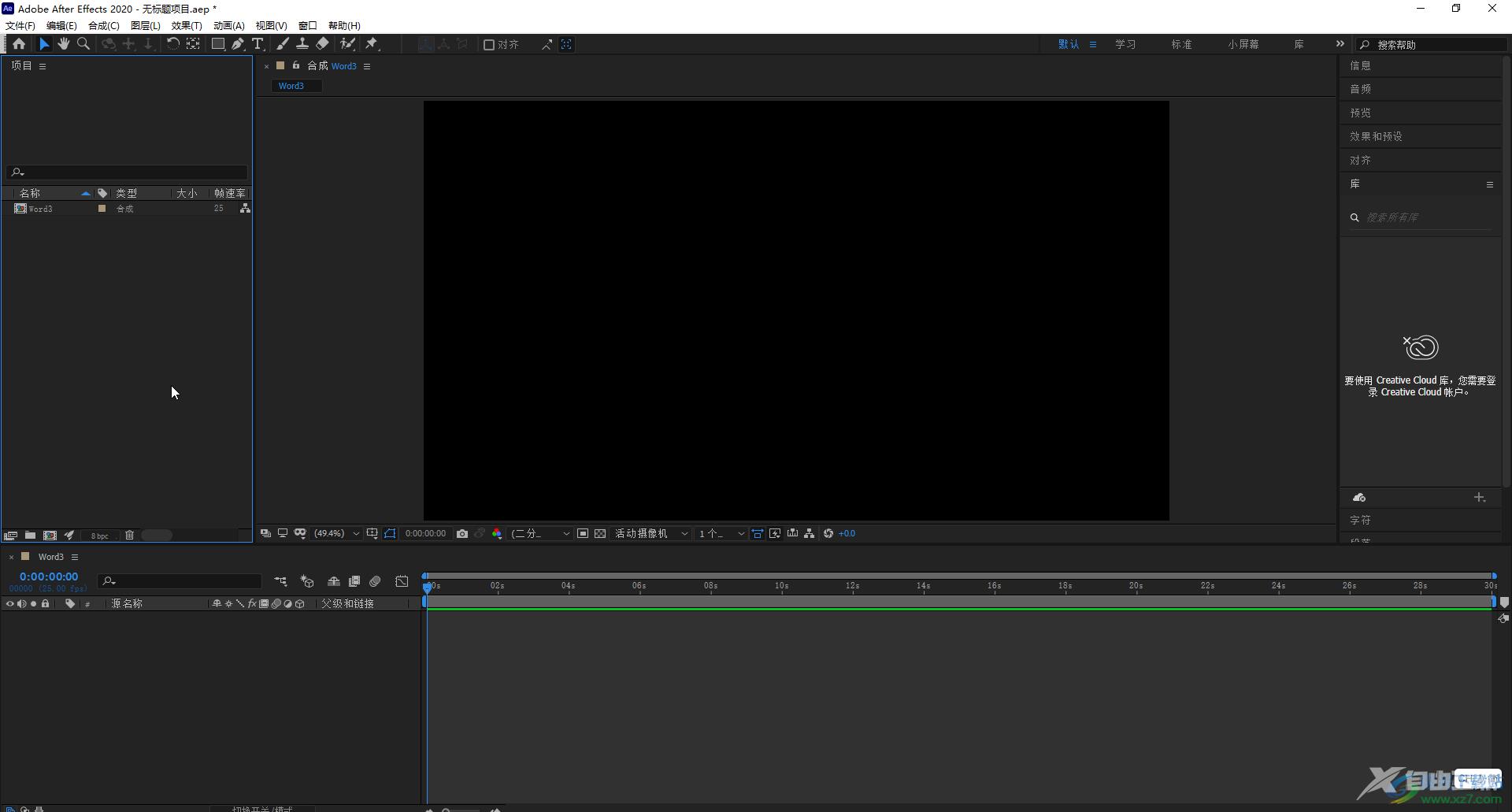The image size is (1512, 812).
Task: Click the Word3 label color swatch in Project
Action: pos(102,209)
